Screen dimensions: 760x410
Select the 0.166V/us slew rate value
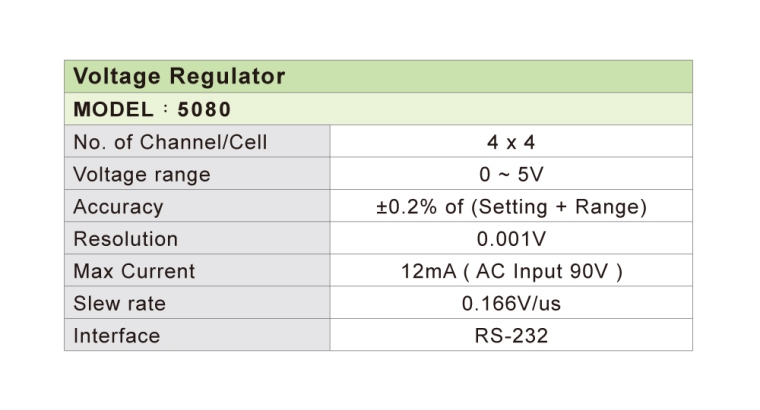click(511, 303)
